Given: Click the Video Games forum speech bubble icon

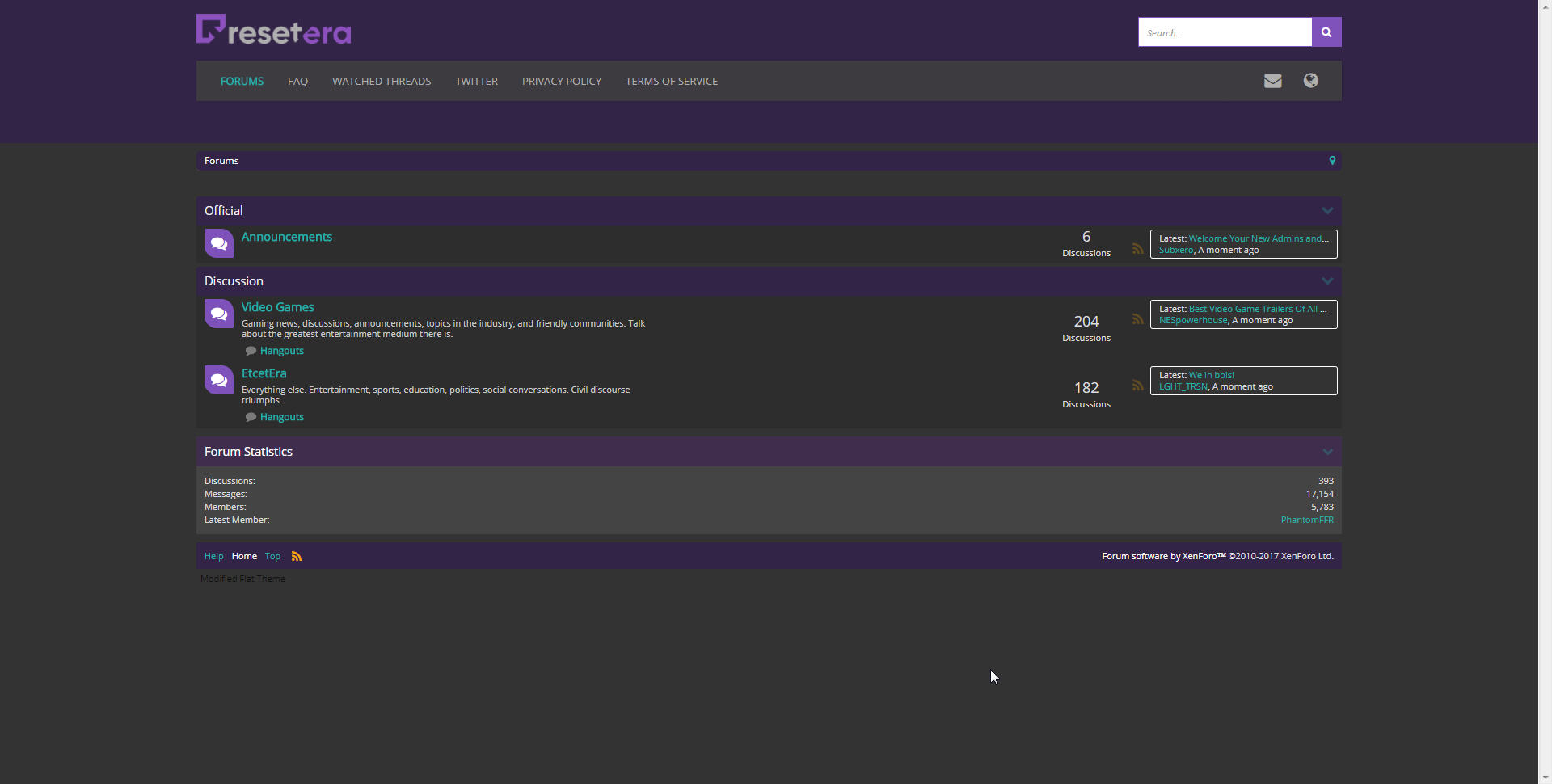Looking at the screenshot, I should pyautogui.click(x=218, y=314).
